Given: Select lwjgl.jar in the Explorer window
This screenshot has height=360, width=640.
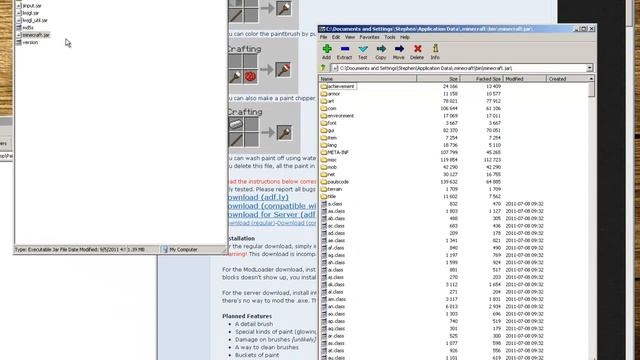Looking at the screenshot, I should pyautogui.click(x=28, y=13).
